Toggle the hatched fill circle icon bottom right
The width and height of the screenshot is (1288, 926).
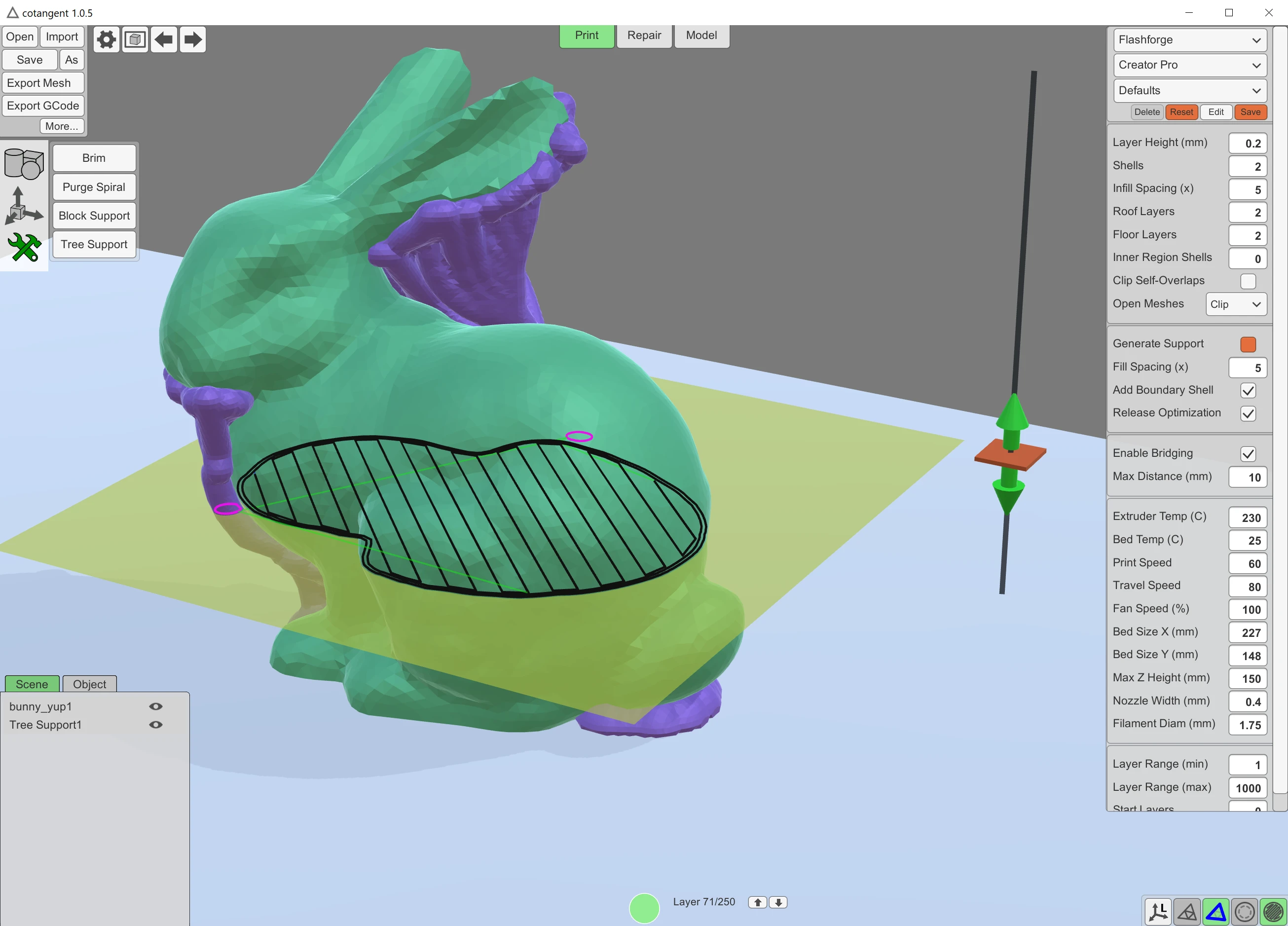[1272, 911]
